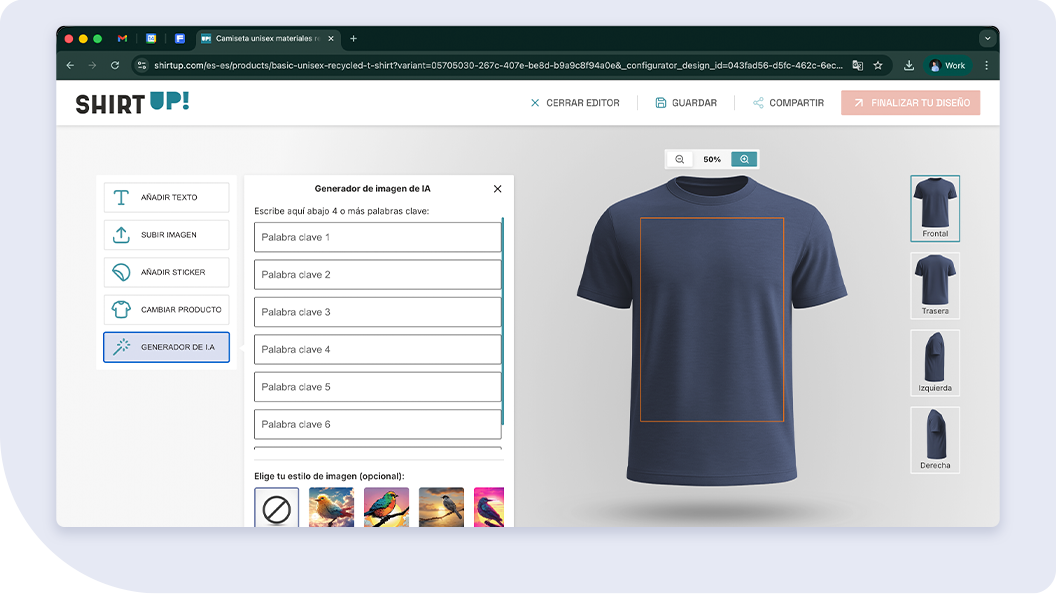Click the Añadir Texto tool
Screen dimensions: 1056x594
click(x=166, y=197)
